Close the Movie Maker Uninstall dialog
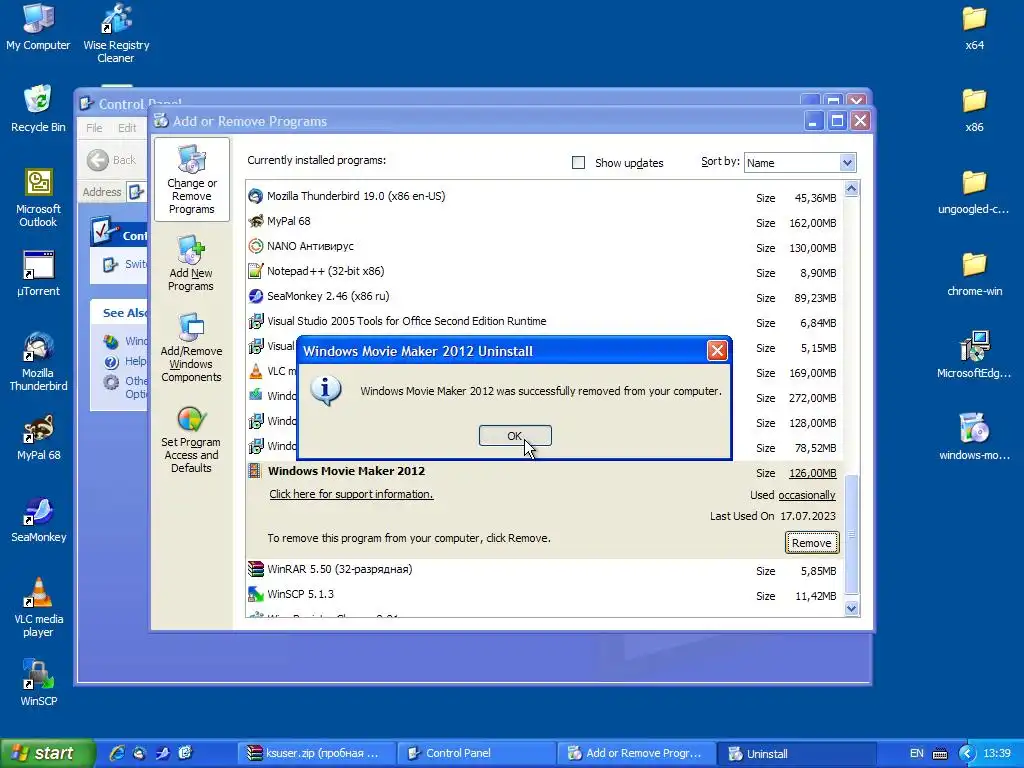 point(716,351)
